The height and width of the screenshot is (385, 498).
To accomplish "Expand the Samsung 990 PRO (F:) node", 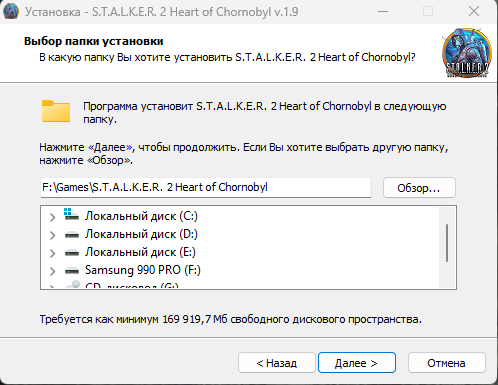I will pyautogui.click(x=52, y=271).
